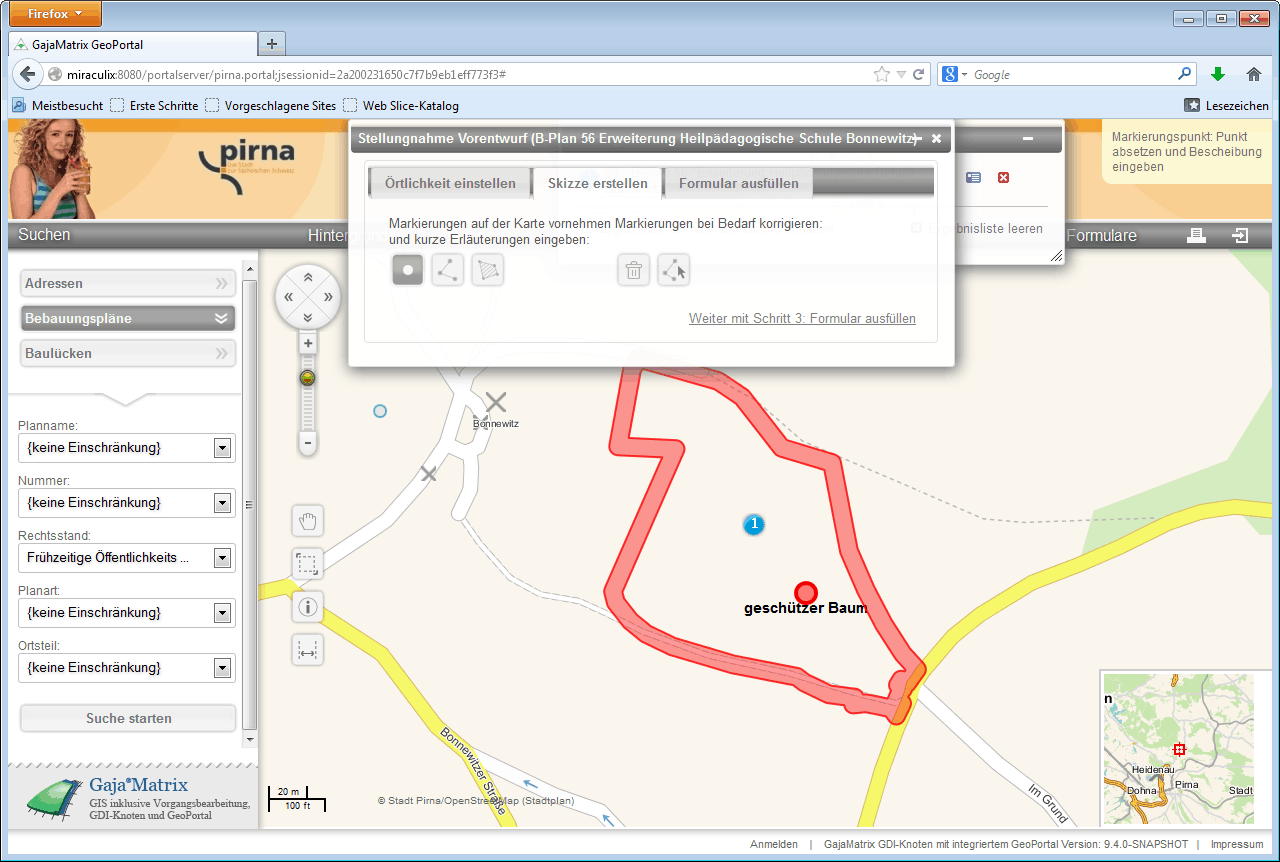Switch to the Örtlichkeit einstellen tab

pyautogui.click(x=450, y=184)
